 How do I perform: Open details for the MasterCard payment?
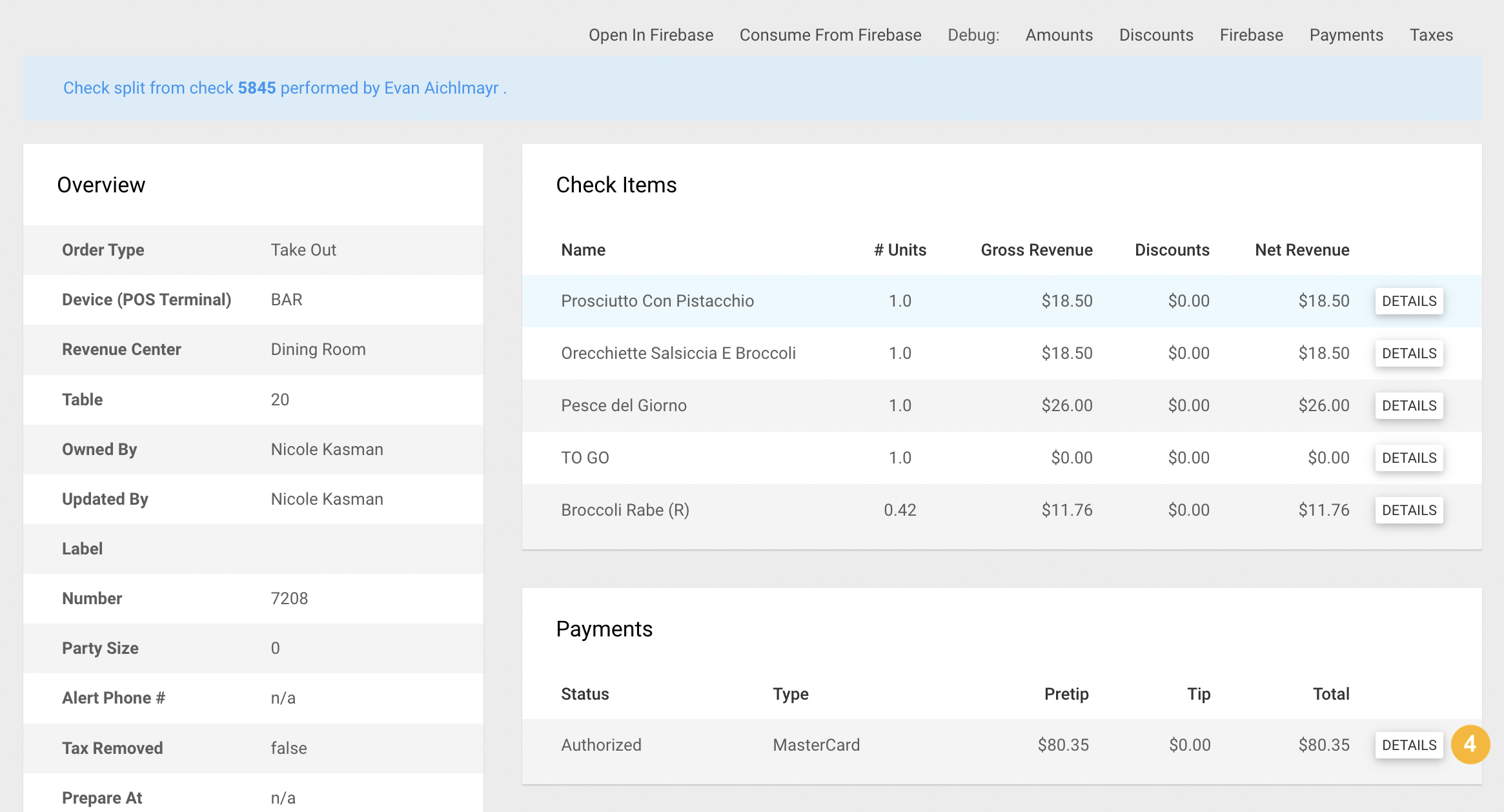(x=1409, y=746)
